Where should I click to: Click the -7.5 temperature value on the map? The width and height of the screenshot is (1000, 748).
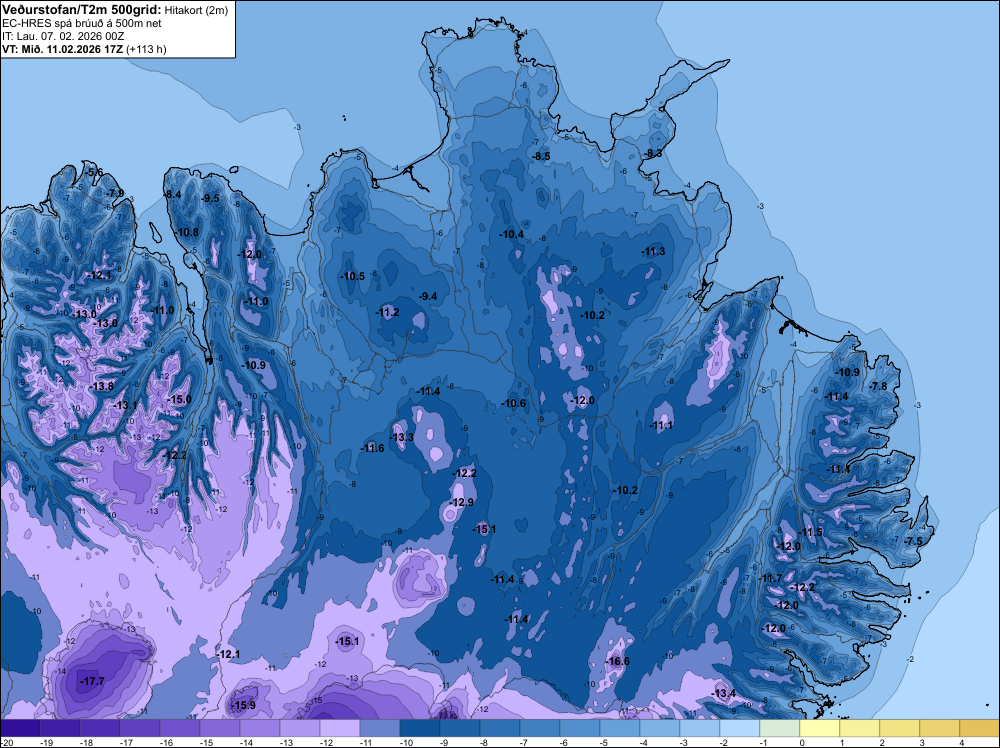[x=914, y=541]
